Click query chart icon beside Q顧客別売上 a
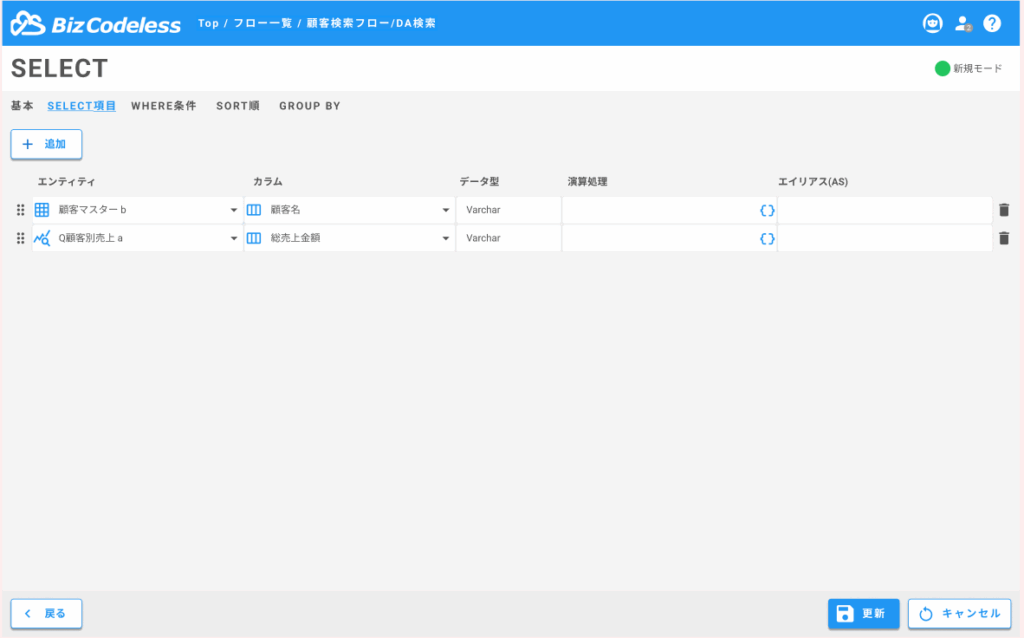Image resolution: width=1024 pixels, height=638 pixels. pos(42,238)
